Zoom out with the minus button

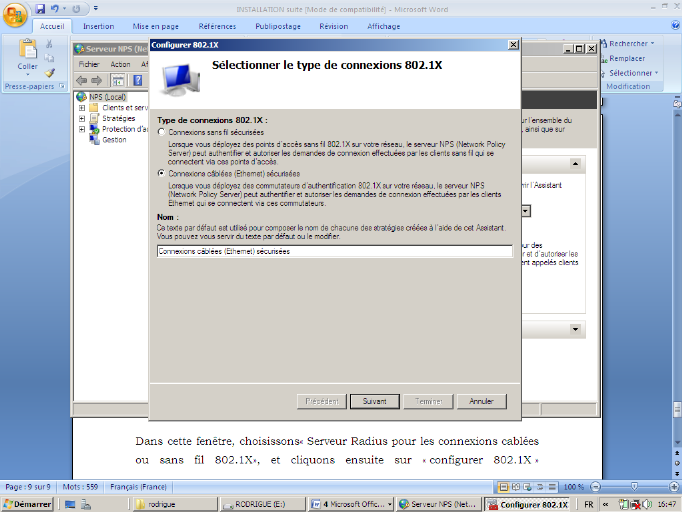596,487
